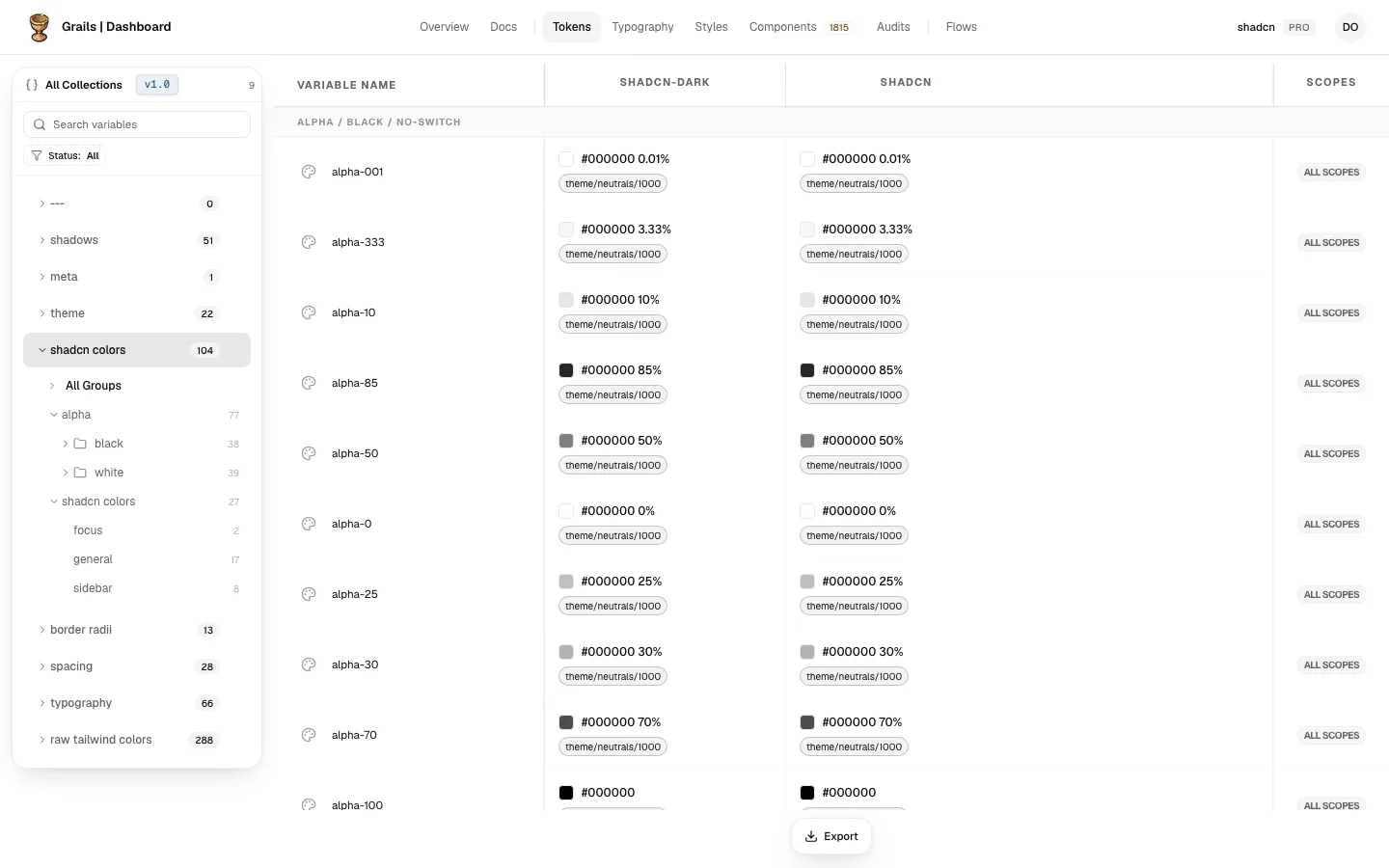This screenshot has width=1389, height=868.
Task: Click the palette icon beside alpha-30
Action: [309, 665]
